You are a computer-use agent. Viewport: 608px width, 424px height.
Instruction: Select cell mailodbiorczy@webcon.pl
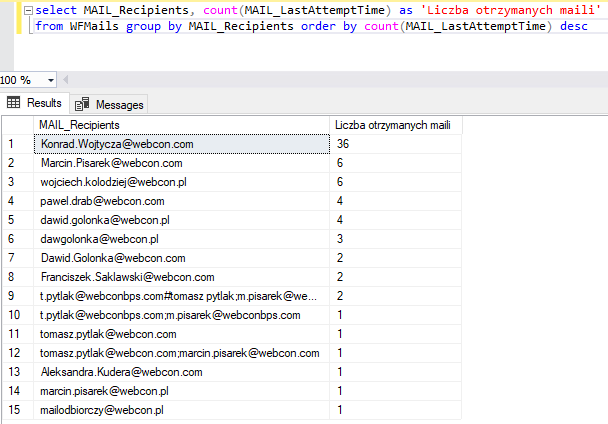click(181, 410)
